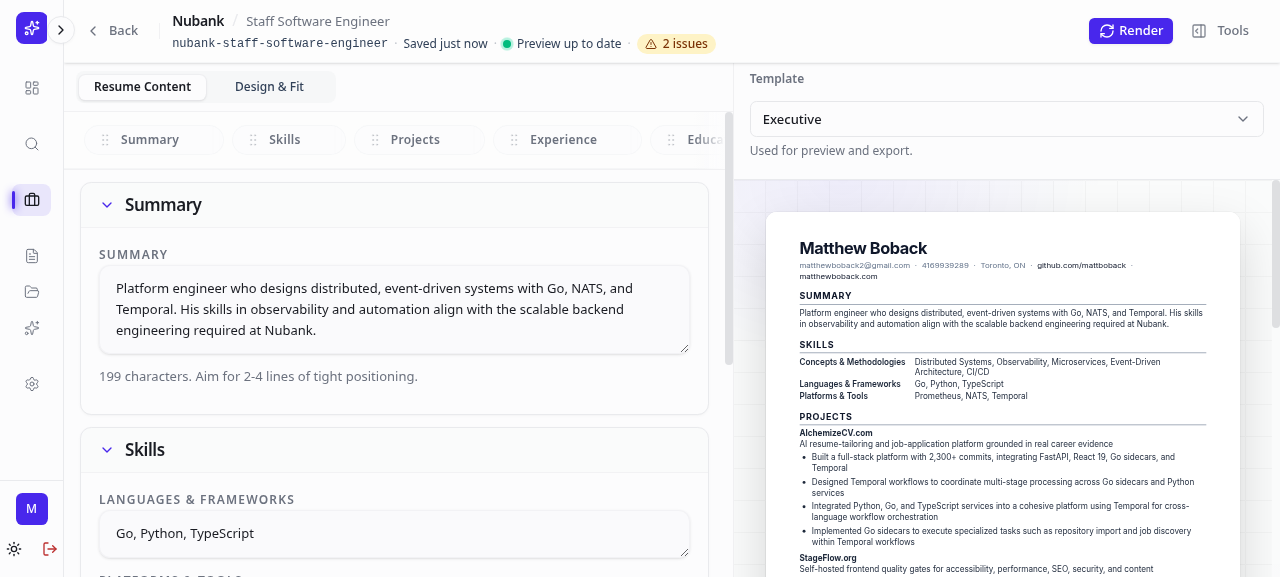Collapse the Summary section chevron
1280x577 pixels.
(107, 205)
